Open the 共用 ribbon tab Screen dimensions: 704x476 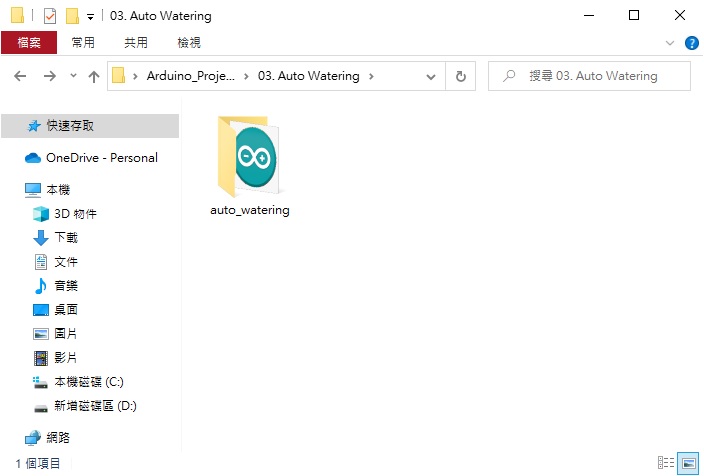[x=136, y=43]
